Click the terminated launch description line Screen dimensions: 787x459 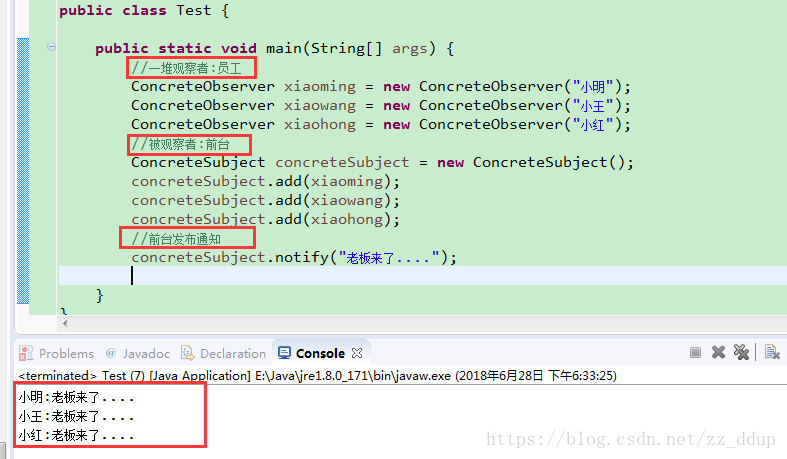point(317,376)
